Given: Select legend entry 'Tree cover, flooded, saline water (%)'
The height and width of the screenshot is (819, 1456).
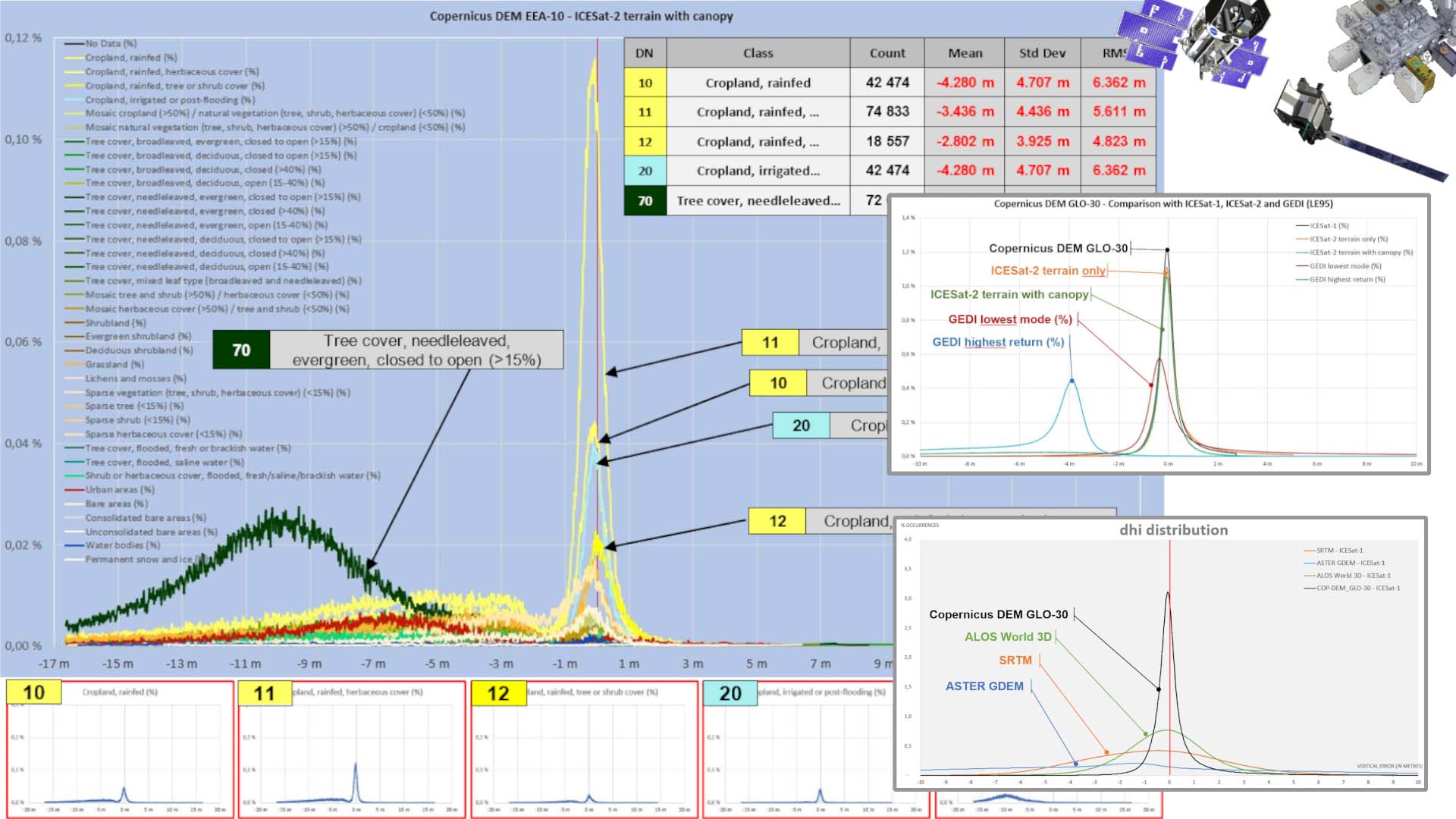Looking at the screenshot, I should [x=155, y=462].
